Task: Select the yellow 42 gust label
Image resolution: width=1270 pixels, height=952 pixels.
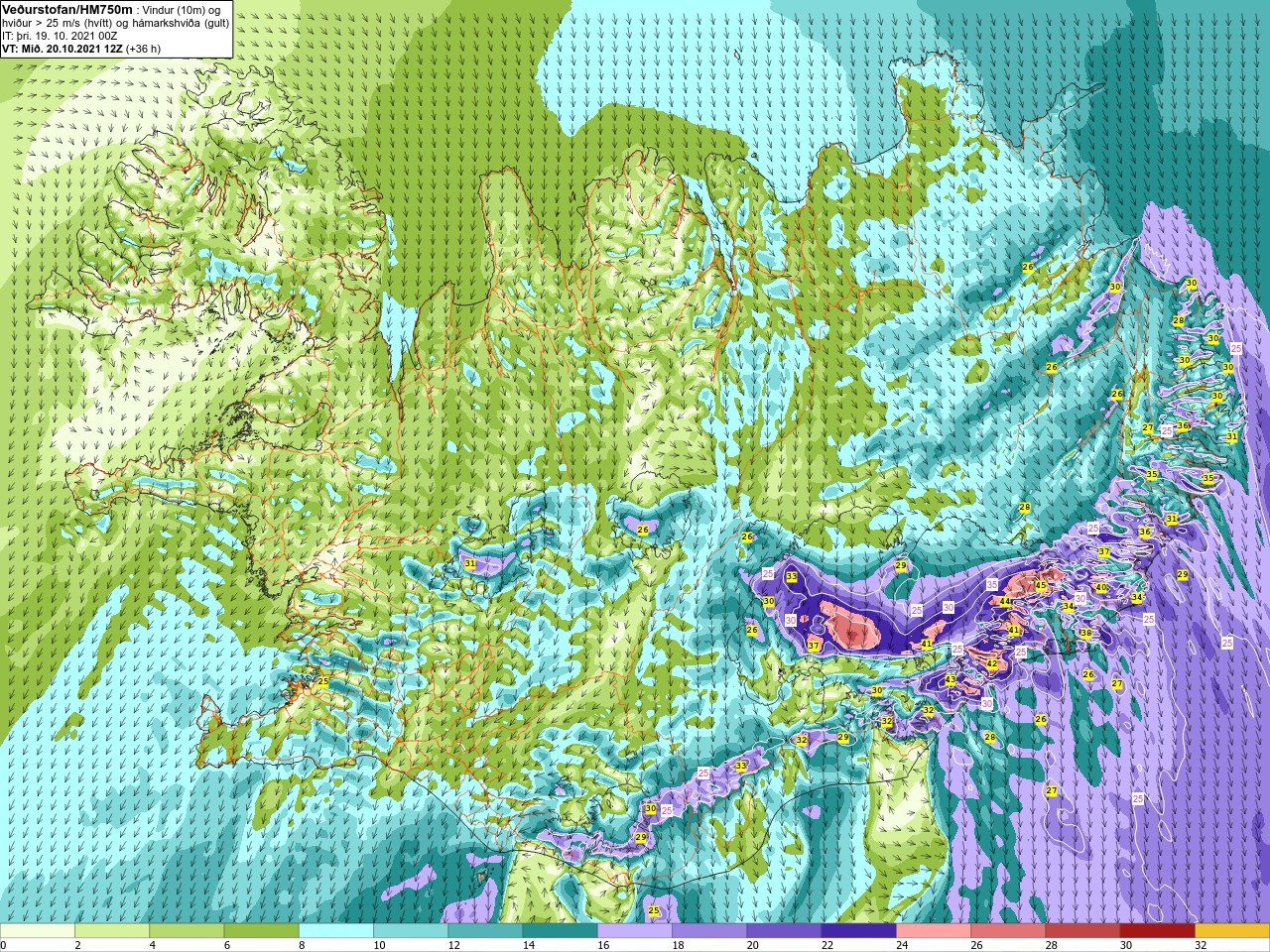Action: tap(992, 663)
